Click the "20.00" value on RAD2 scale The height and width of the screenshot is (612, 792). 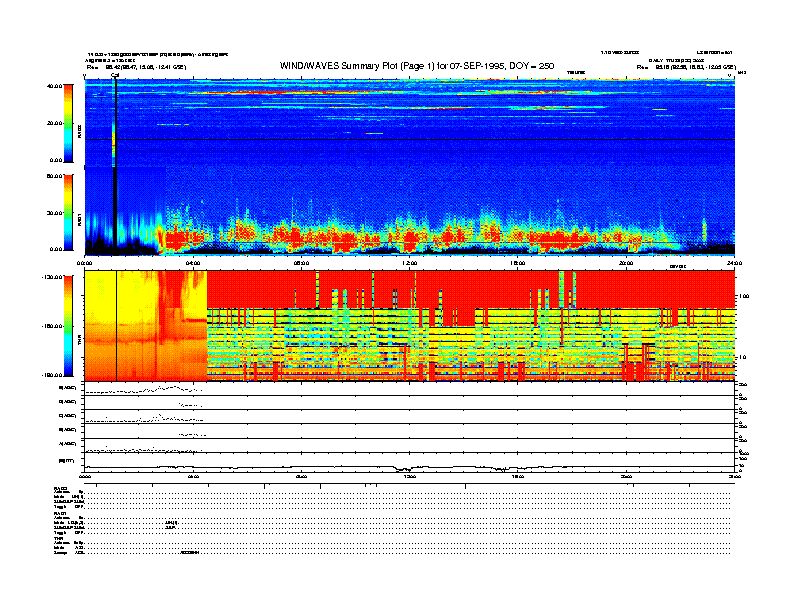click(56, 123)
